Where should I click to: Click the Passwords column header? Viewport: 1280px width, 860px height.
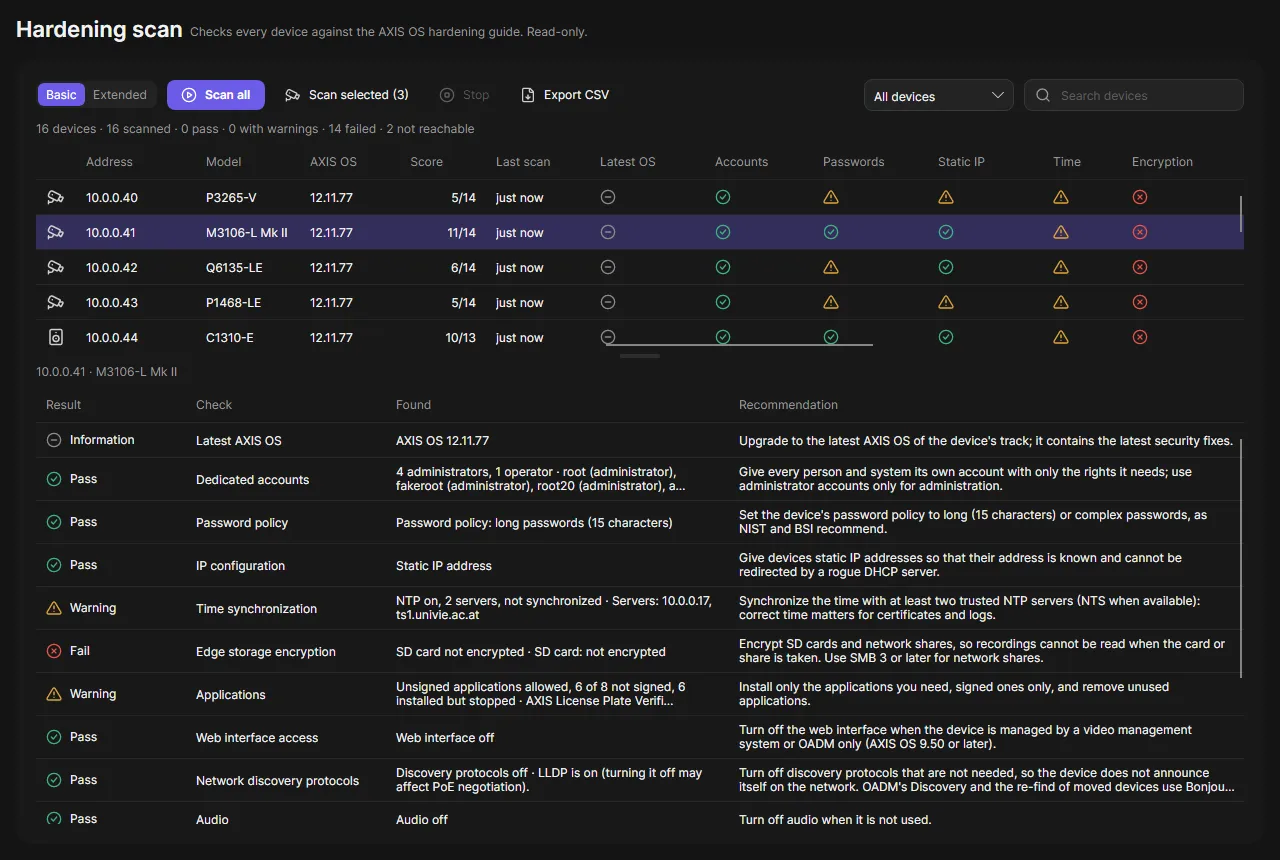854,162
